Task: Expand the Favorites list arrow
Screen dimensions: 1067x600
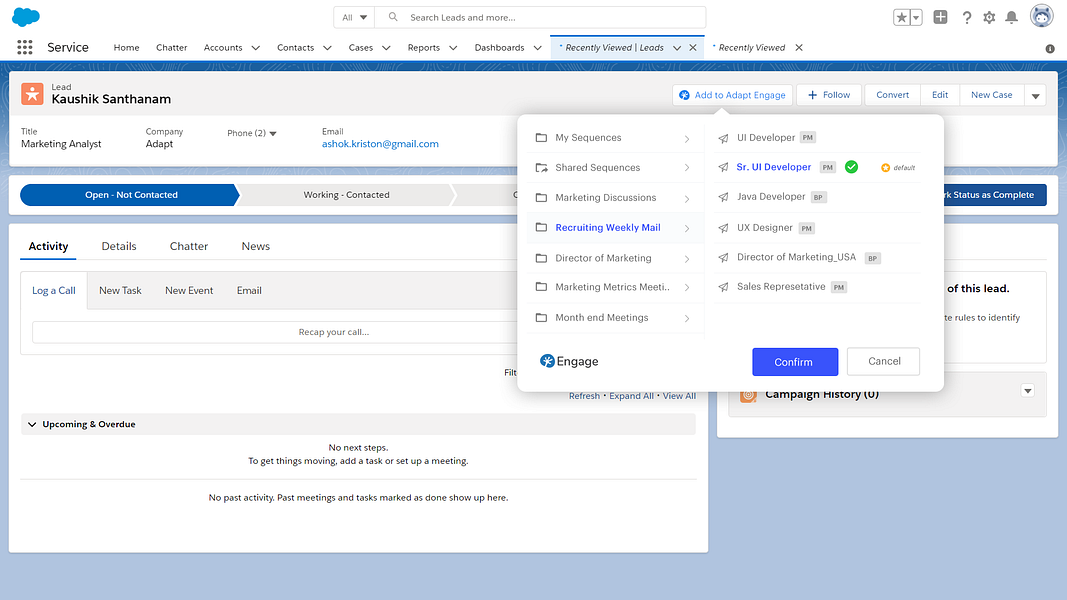Action: [x=916, y=18]
